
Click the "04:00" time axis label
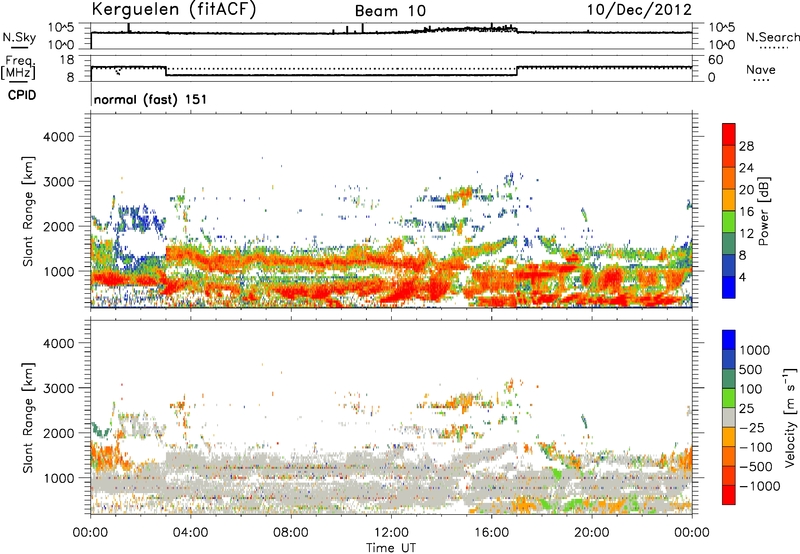point(190,533)
